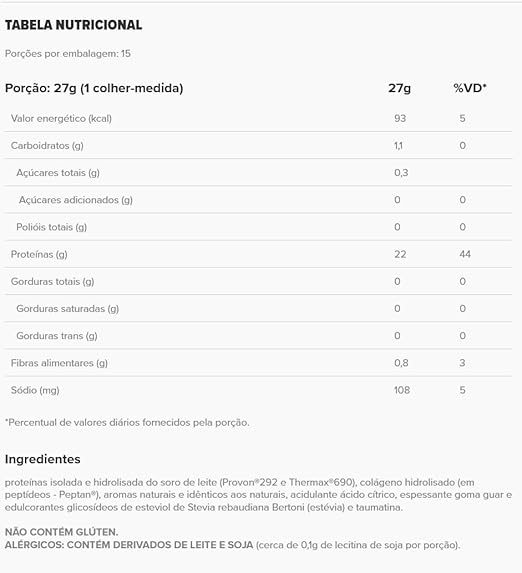Select the Valor energético (kcal) row label
Viewport: 522px width, 573px height.
tap(61, 118)
